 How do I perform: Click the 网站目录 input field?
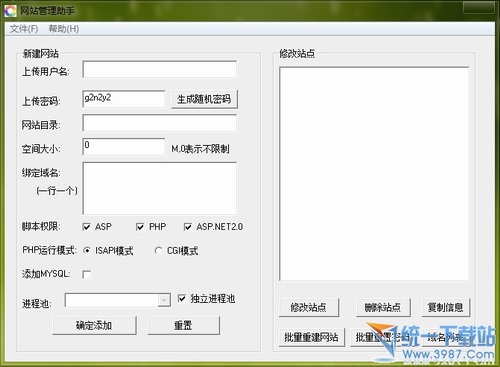pos(160,123)
